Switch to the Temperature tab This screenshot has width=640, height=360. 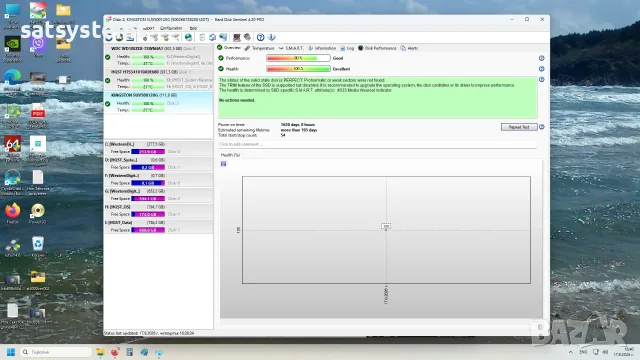(260, 48)
